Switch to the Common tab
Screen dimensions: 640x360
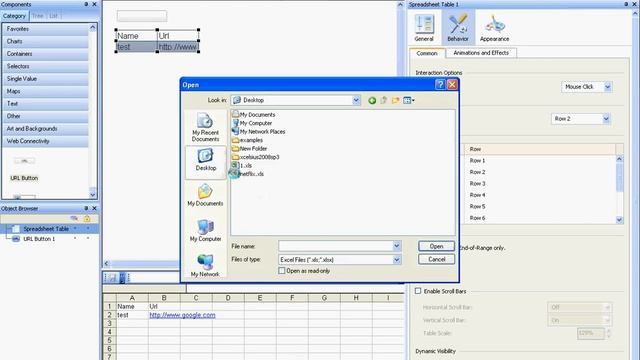point(427,53)
